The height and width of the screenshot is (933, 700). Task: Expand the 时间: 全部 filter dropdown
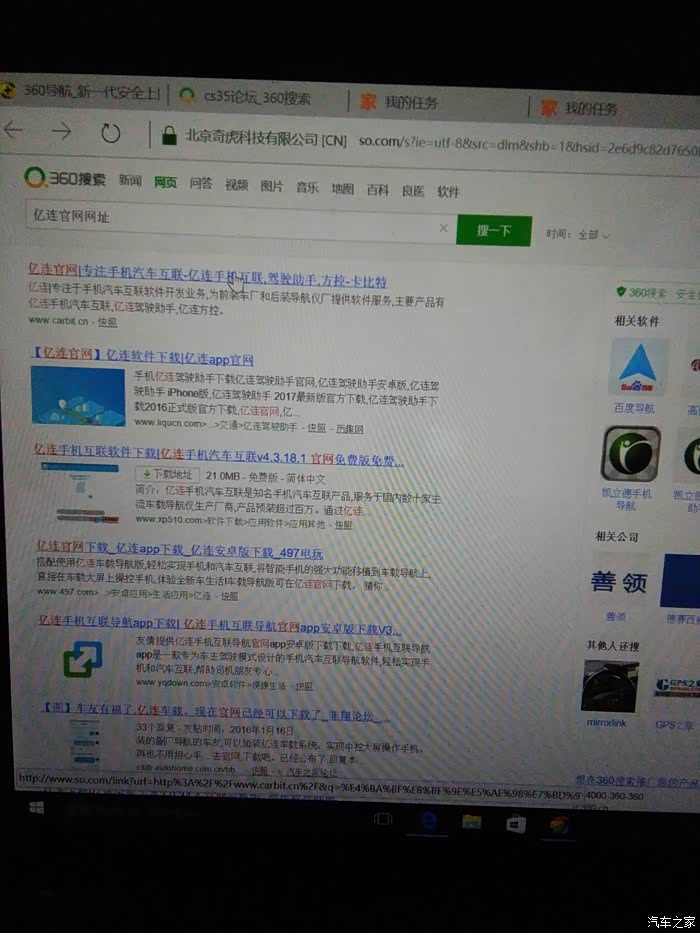coord(577,234)
